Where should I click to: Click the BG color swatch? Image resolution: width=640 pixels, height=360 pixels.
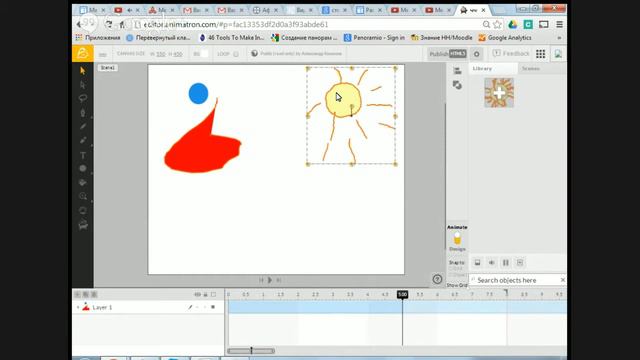204,54
